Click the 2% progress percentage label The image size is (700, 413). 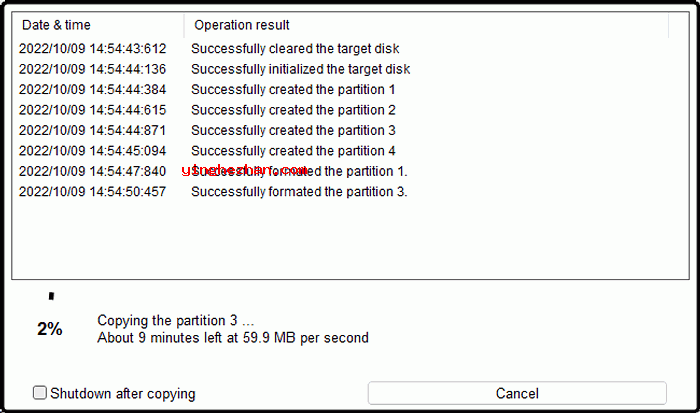pos(50,329)
